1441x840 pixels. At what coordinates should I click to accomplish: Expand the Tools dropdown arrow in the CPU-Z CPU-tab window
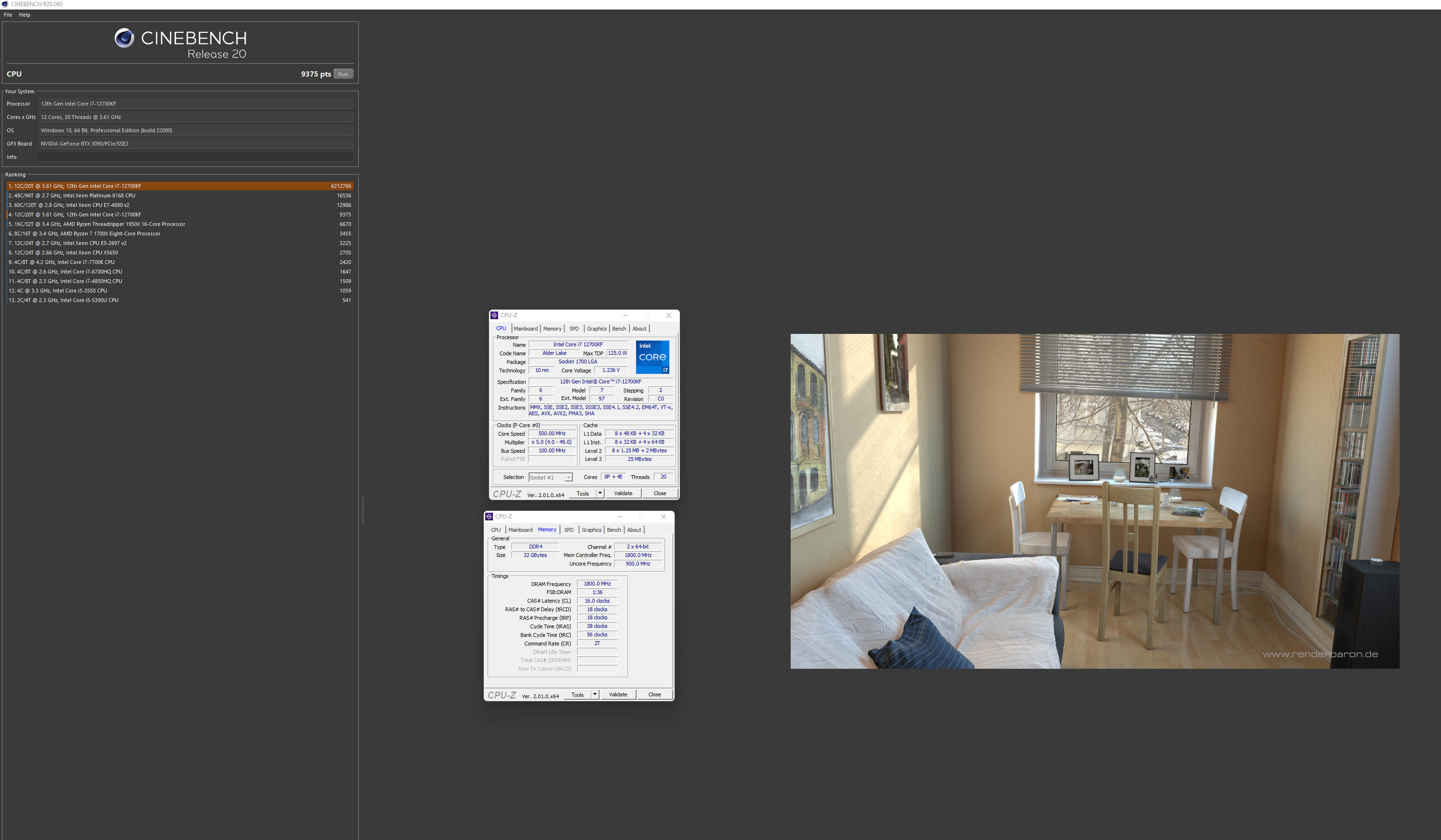point(600,493)
